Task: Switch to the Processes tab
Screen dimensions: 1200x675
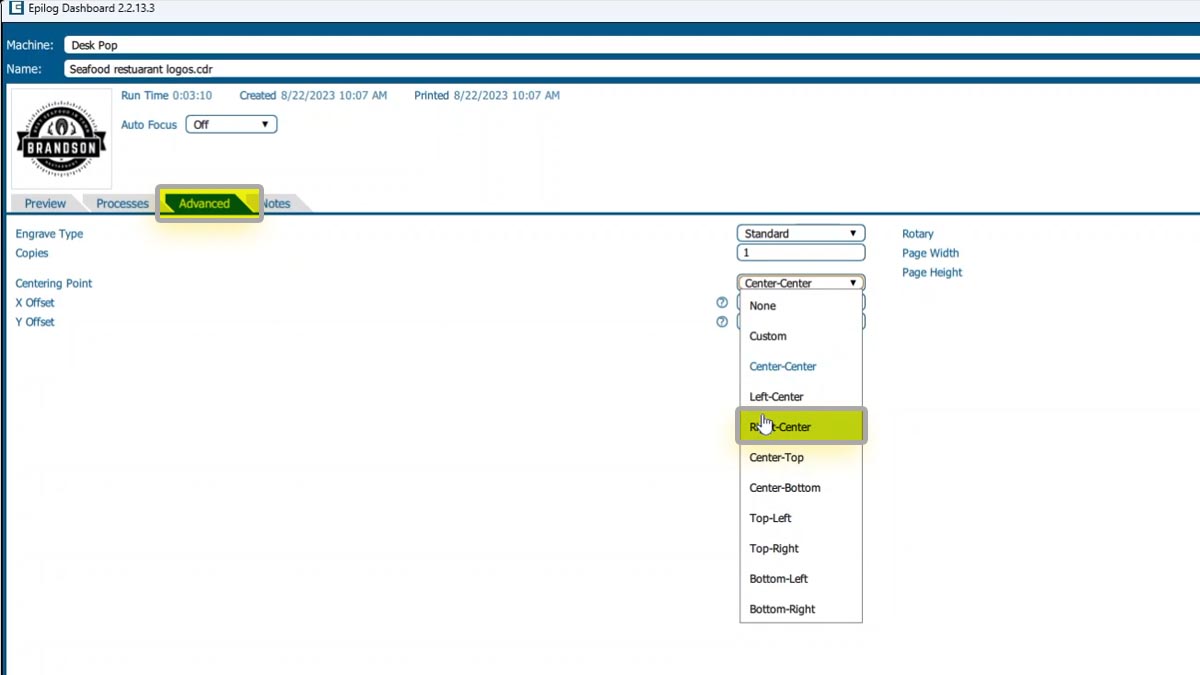Action: click(122, 204)
